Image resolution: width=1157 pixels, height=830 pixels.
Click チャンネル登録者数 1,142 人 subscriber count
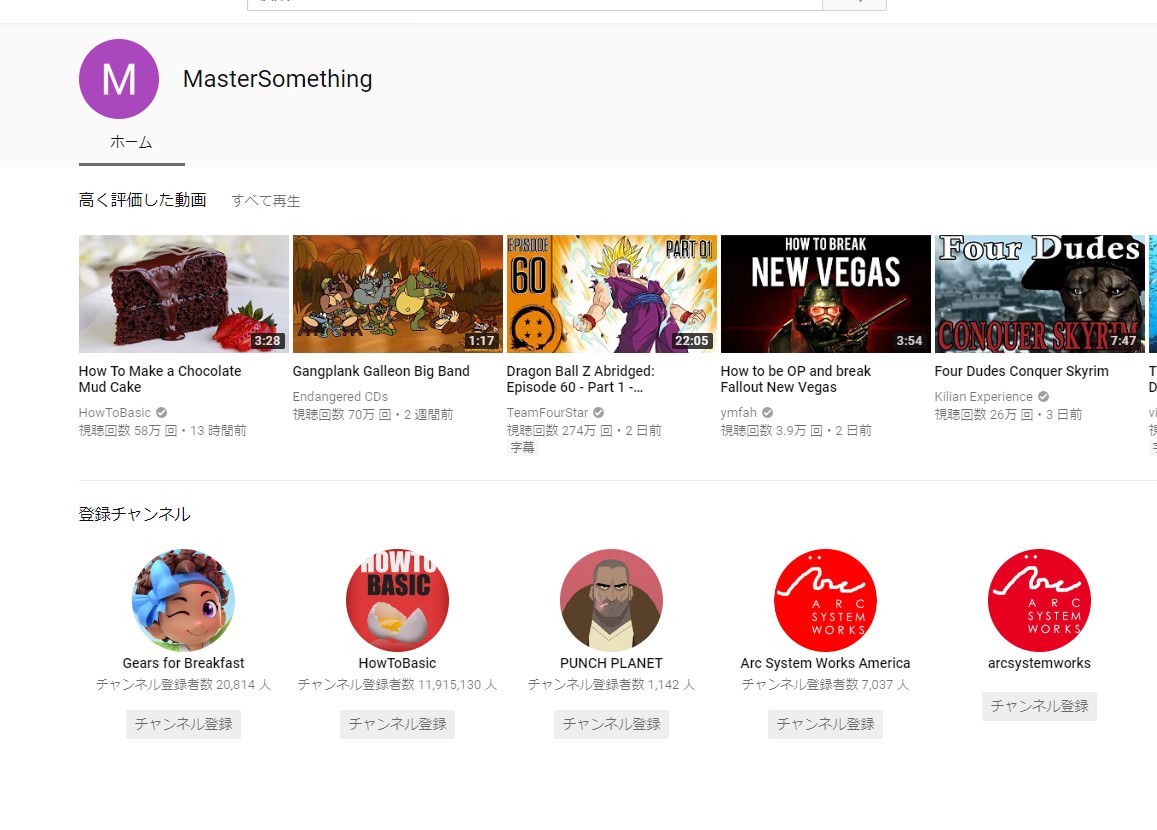(612, 685)
